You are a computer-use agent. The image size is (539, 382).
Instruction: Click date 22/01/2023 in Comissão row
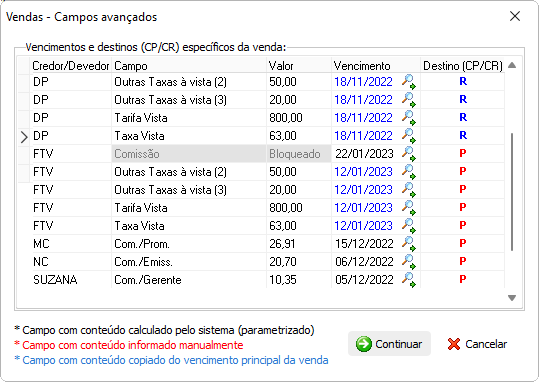[x=364, y=154]
